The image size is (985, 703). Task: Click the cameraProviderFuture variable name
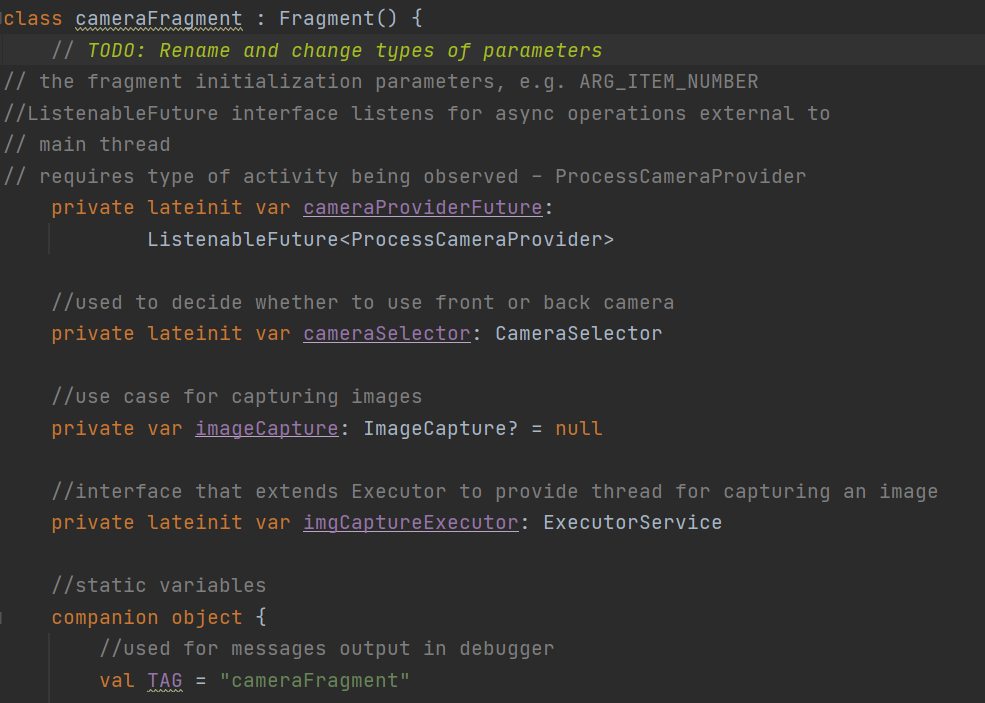click(x=423, y=208)
